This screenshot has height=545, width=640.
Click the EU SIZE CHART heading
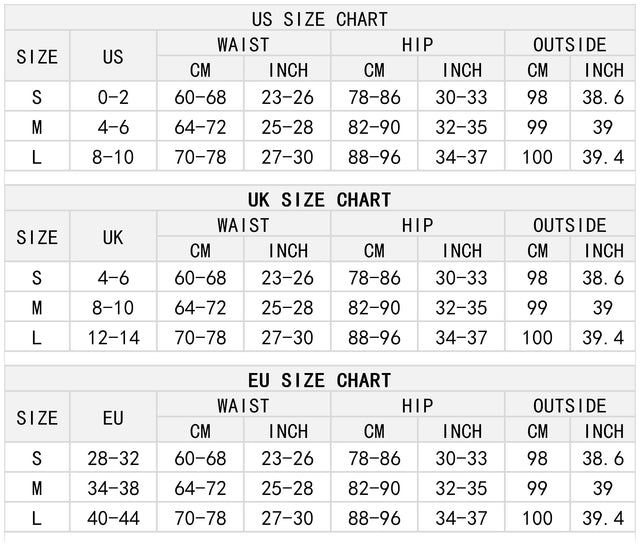[x=320, y=380]
